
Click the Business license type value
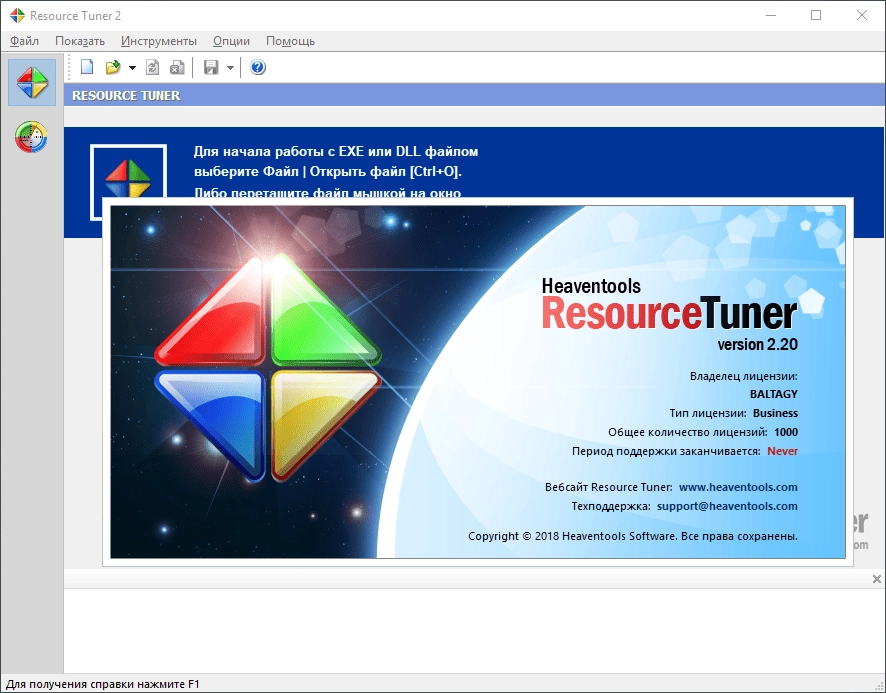tap(775, 413)
